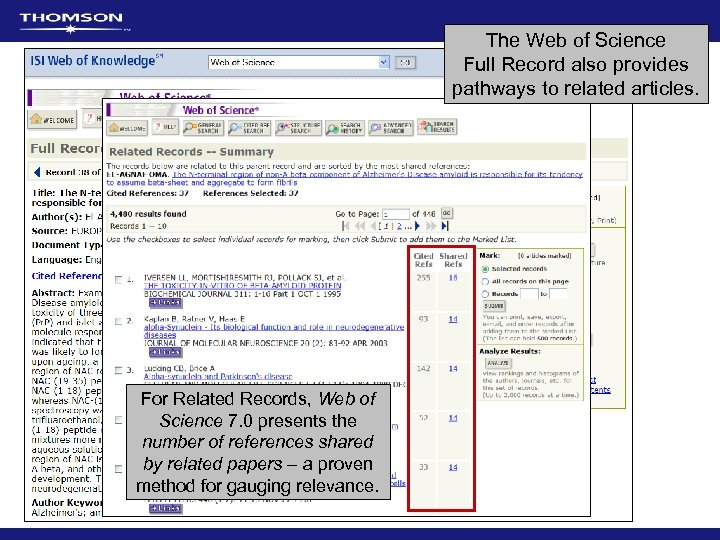Click the ISI Web of Knowledge logo
This screenshot has height=540, width=720.
coord(96,61)
